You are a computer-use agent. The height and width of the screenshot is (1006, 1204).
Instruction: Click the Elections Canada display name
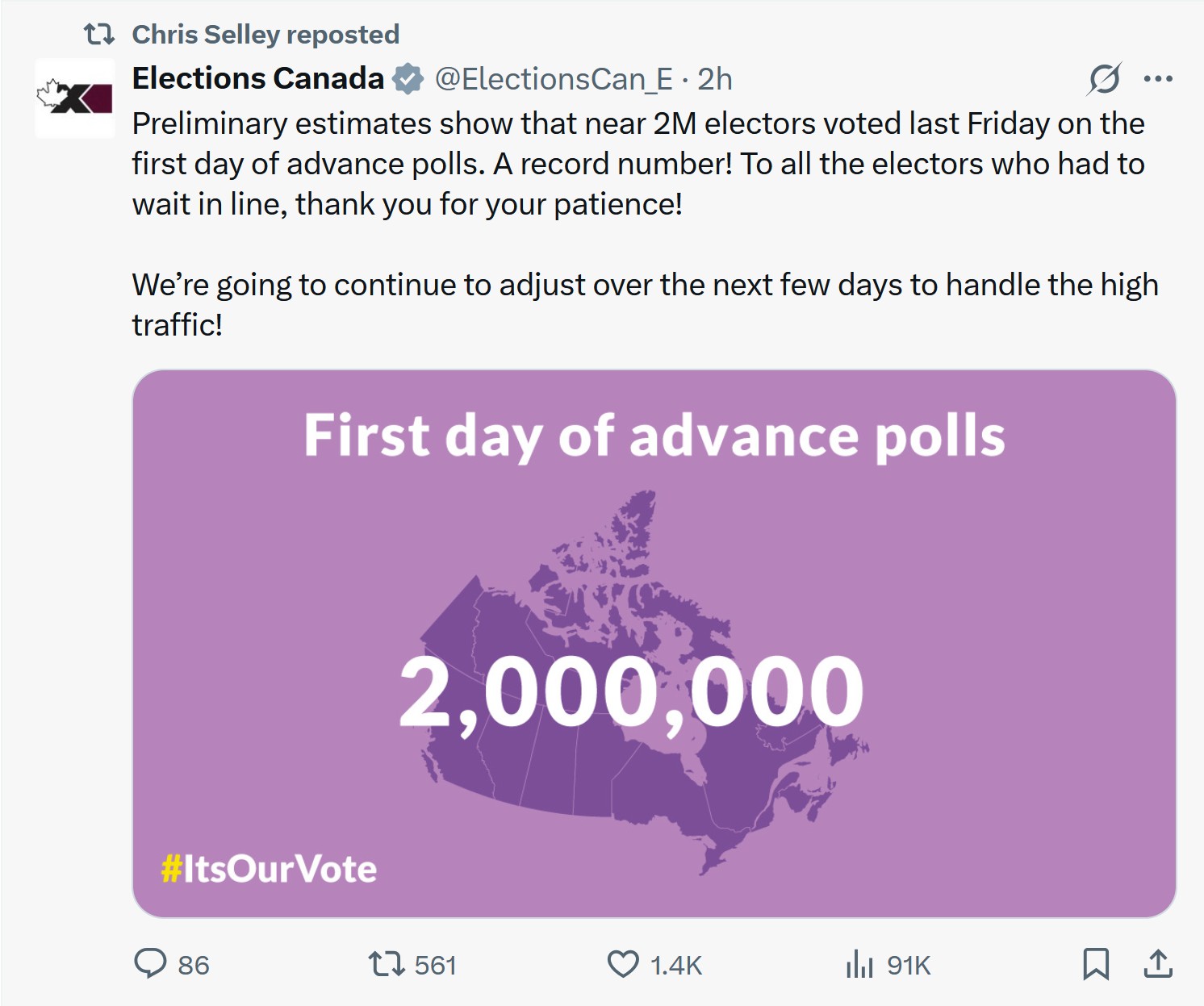point(257,79)
